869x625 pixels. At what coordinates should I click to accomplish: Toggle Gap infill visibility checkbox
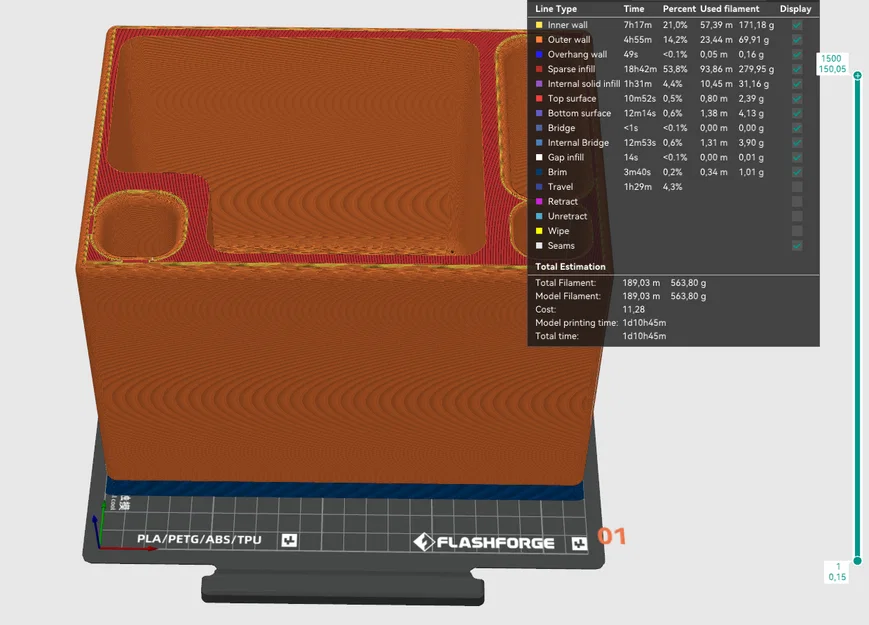pos(796,157)
